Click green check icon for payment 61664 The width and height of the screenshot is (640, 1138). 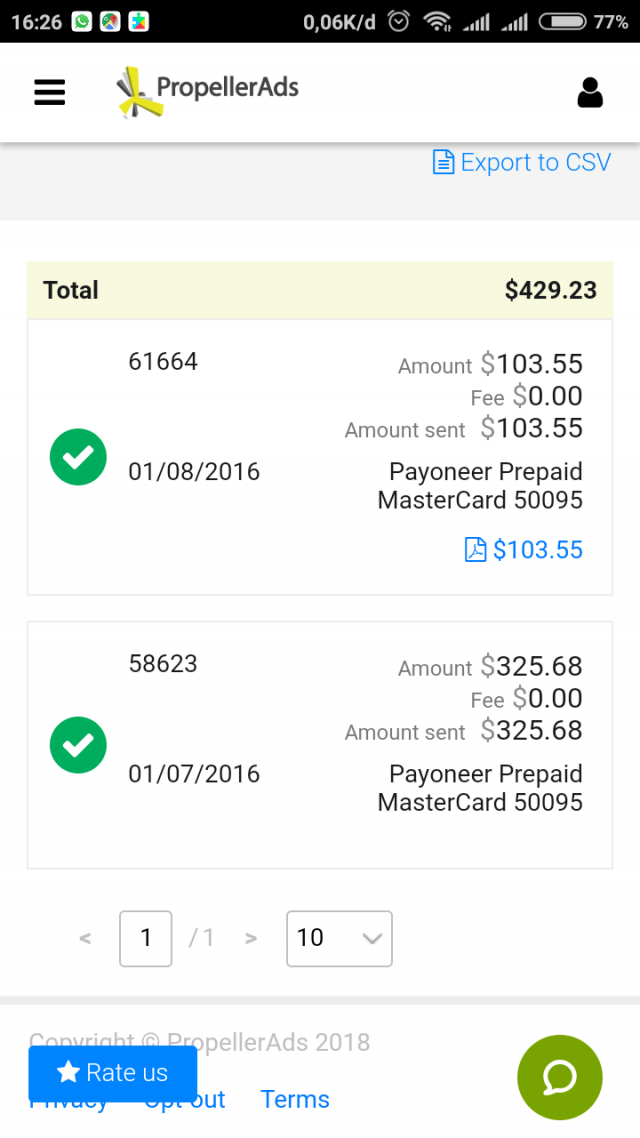[78, 457]
